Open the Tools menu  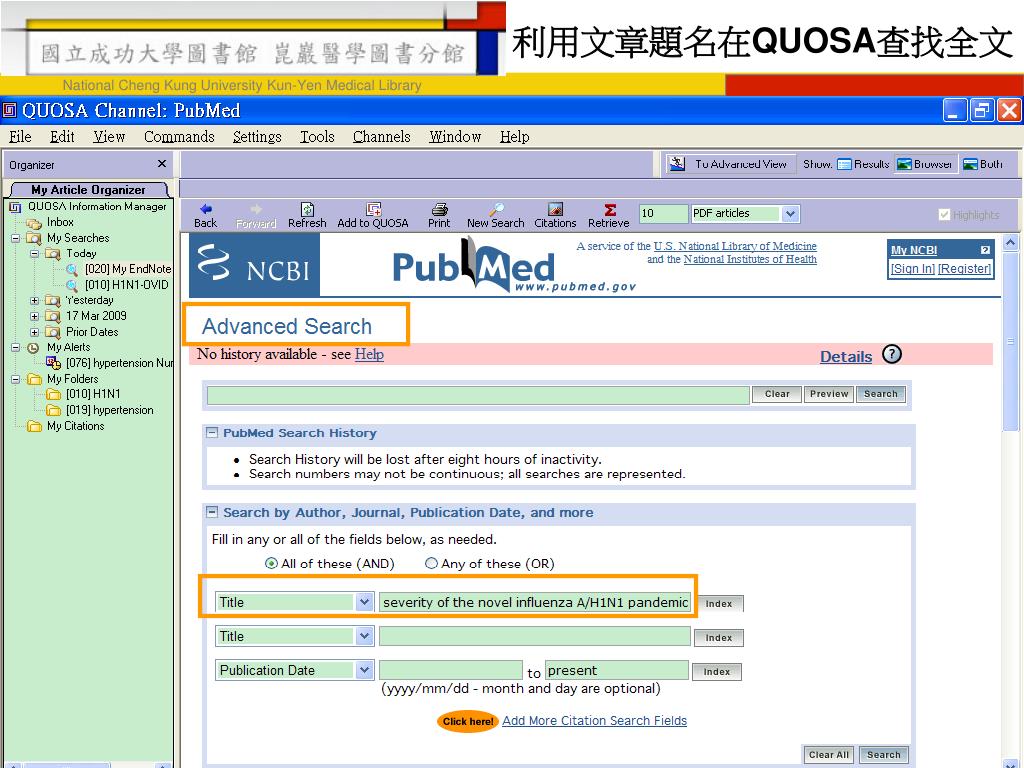click(x=317, y=136)
